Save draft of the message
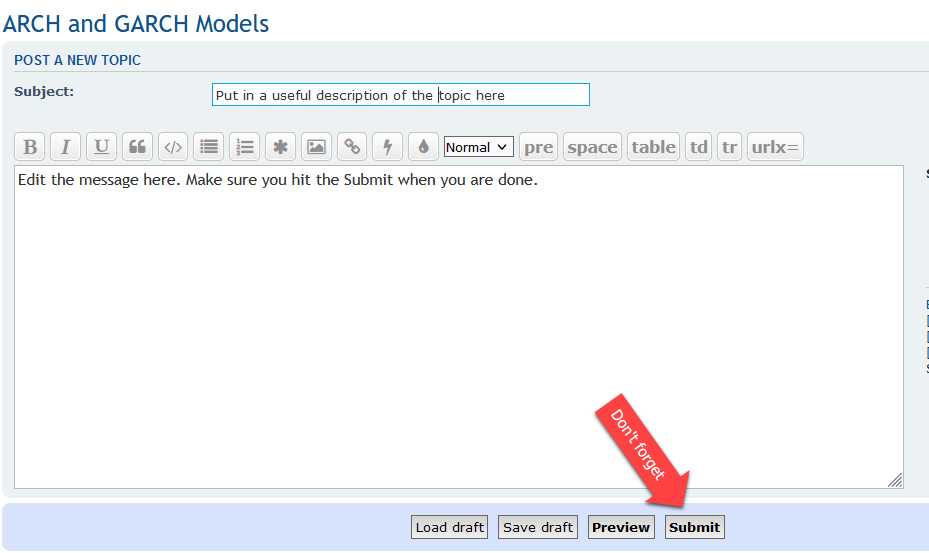The width and height of the screenshot is (929, 553). (x=538, y=527)
